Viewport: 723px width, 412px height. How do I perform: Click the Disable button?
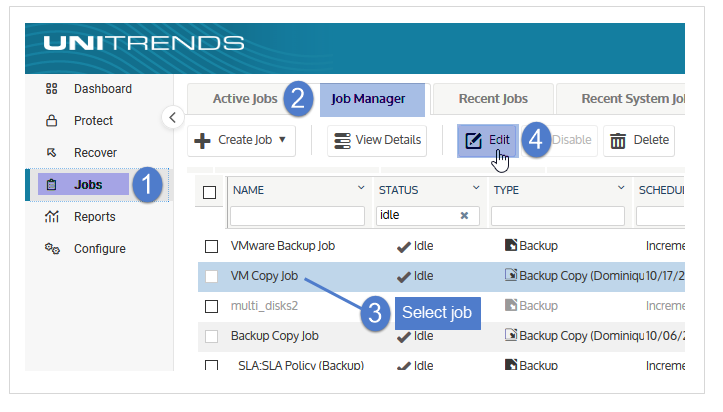coord(572,141)
